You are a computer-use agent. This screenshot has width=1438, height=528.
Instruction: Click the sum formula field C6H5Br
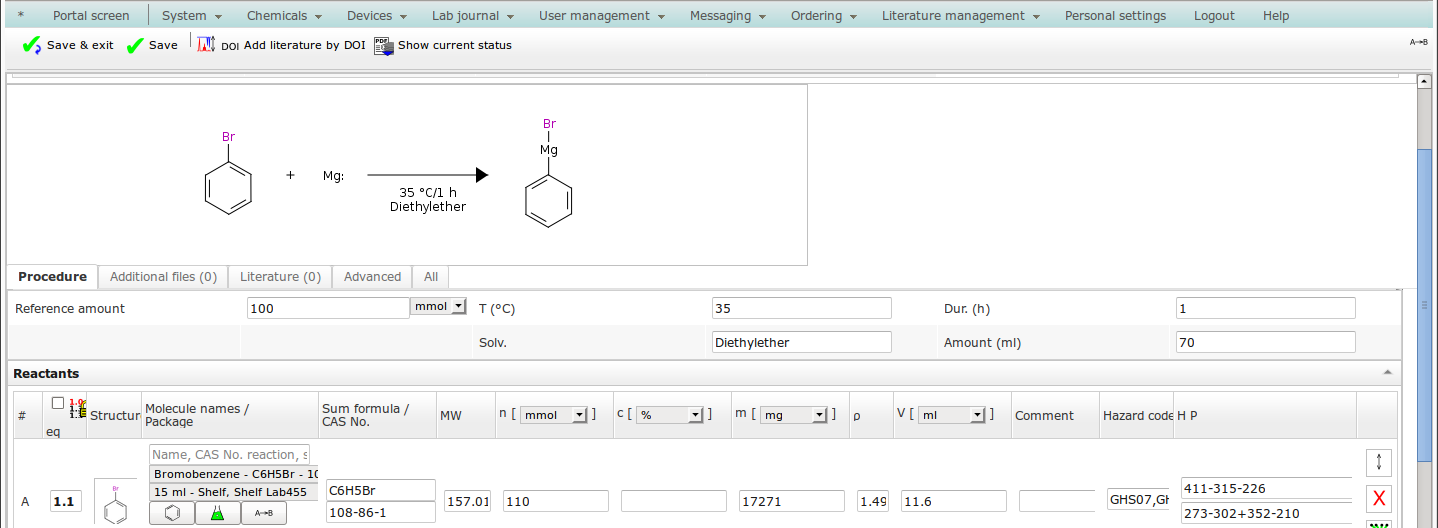pyautogui.click(x=381, y=490)
